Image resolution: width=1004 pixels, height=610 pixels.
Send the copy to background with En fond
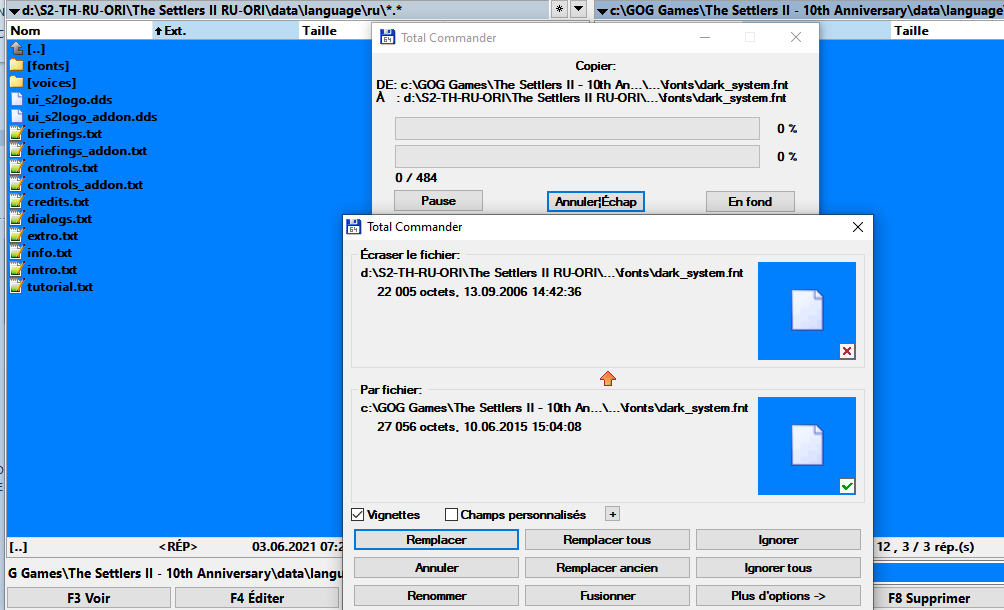[x=750, y=201]
